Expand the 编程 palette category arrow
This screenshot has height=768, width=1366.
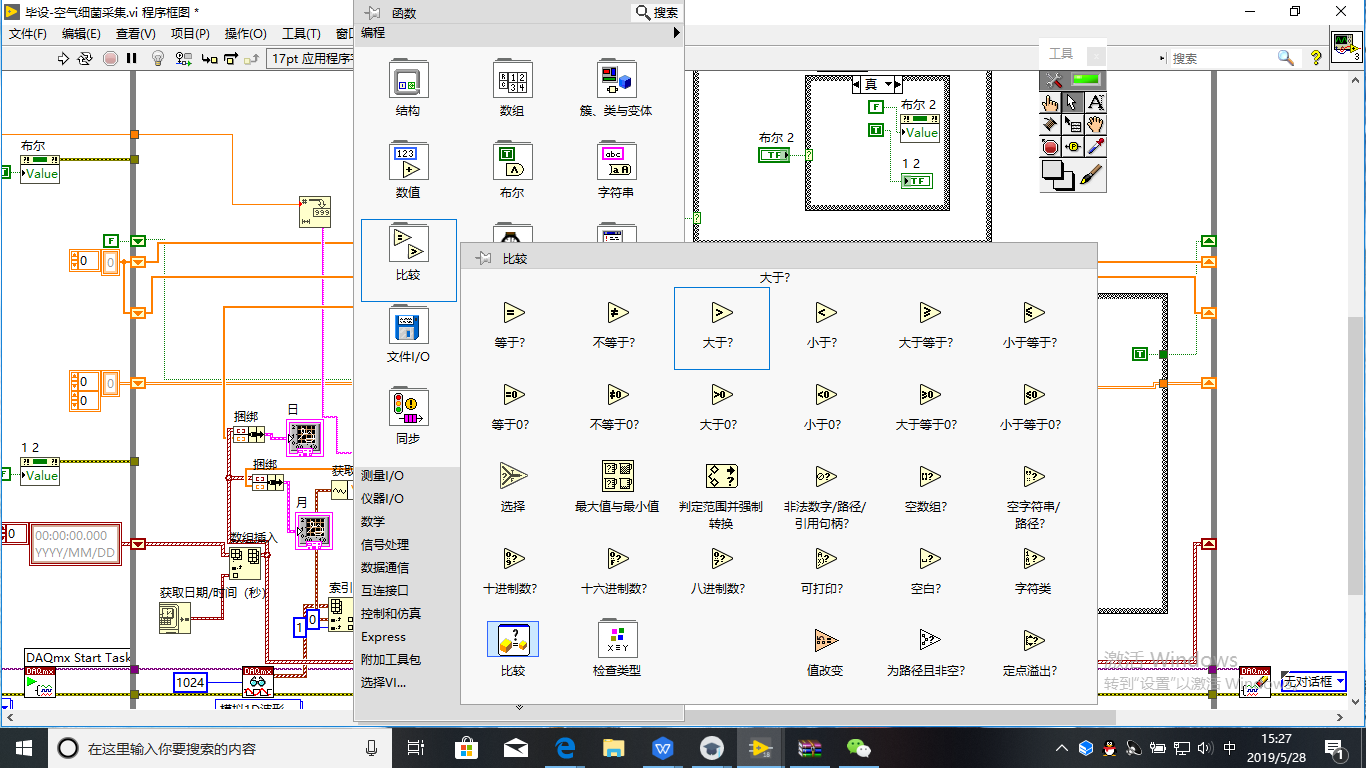(x=676, y=33)
